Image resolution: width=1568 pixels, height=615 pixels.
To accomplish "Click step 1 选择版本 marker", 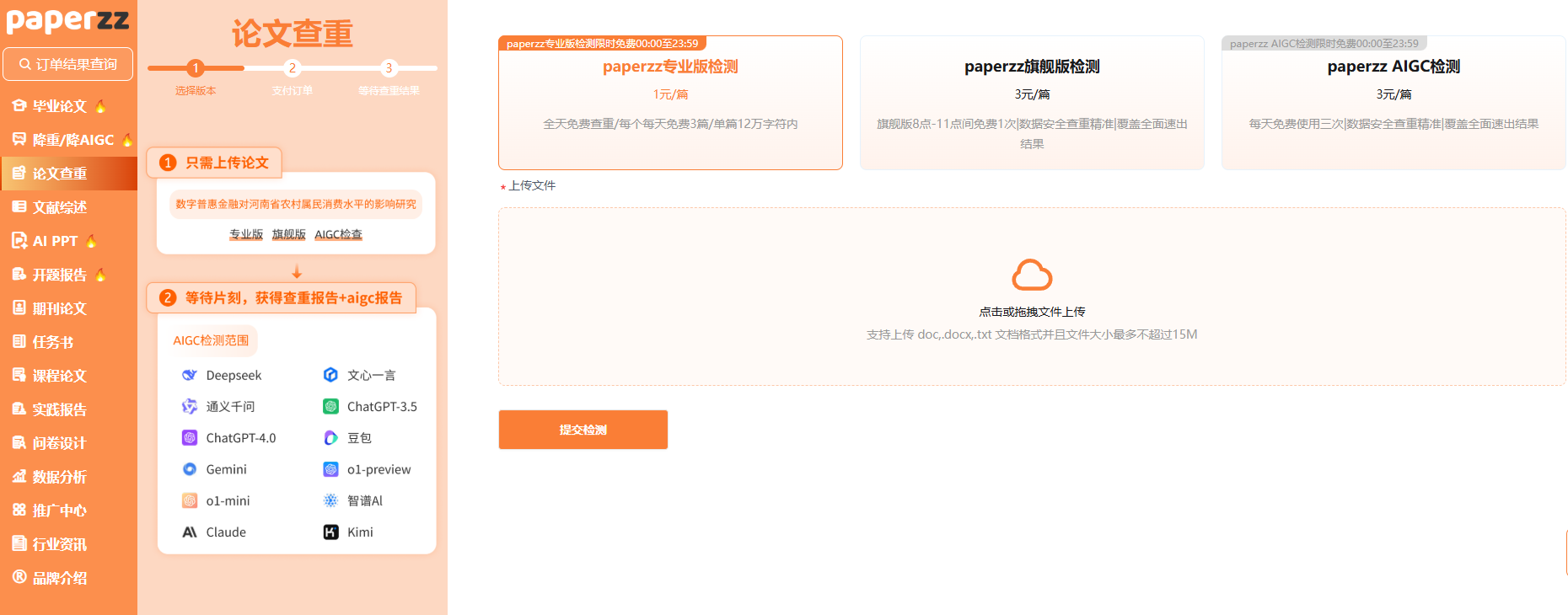I will (x=196, y=68).
